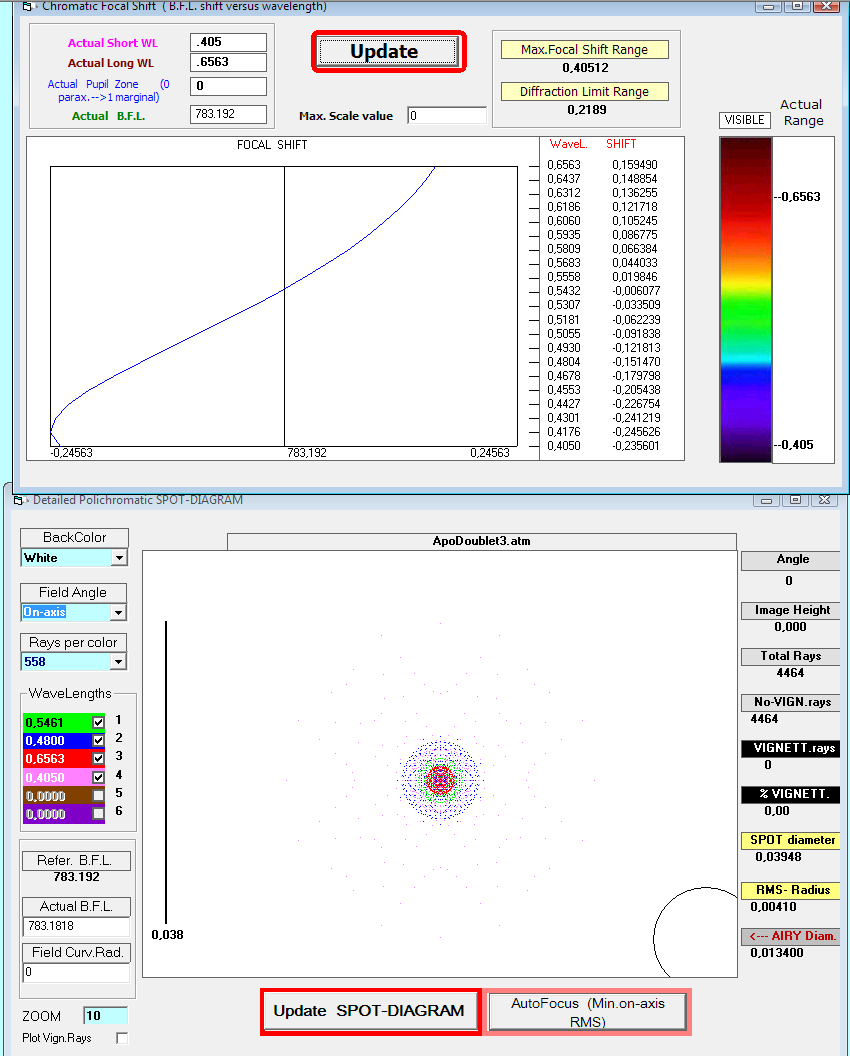850x1056 pixels.
Task: Click the ApoDoublet3.atm title tab
Action: click(x=482, y=541)
